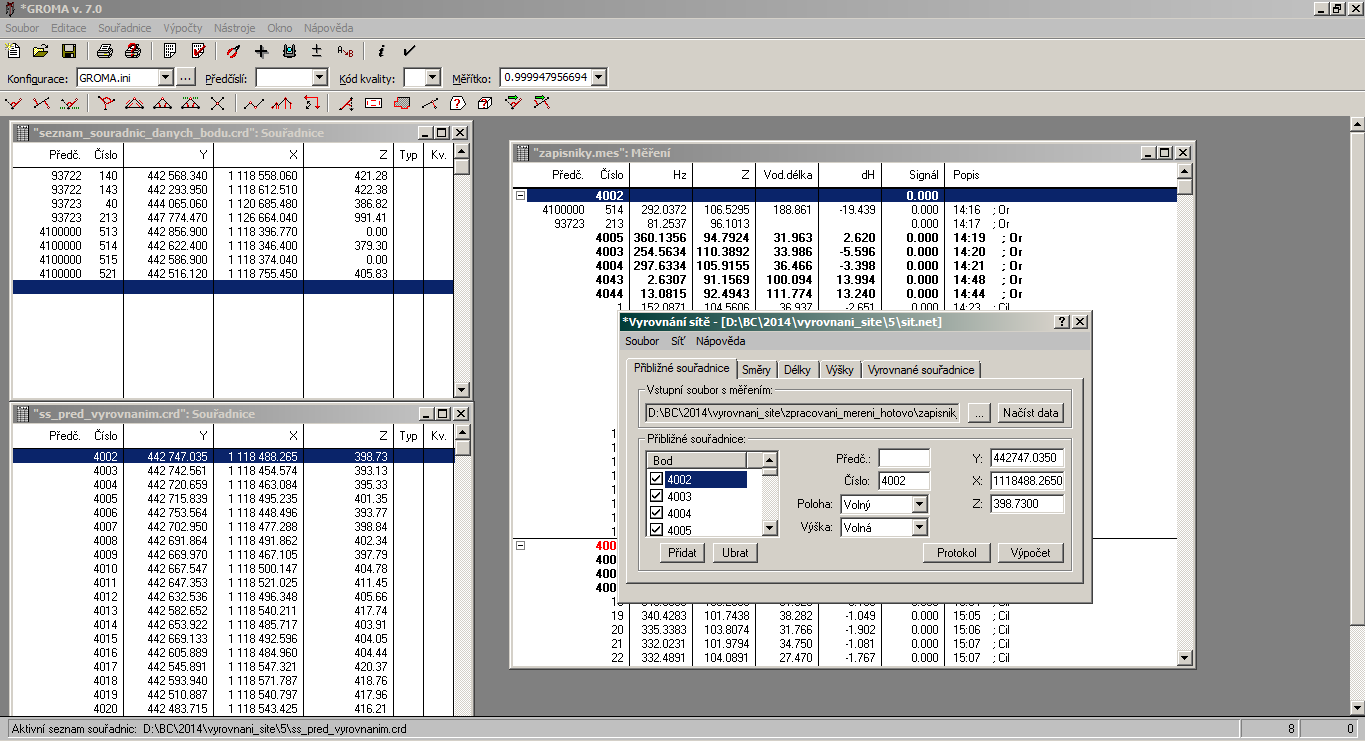
Task: Click the red-marked second printer icon
Action: pos(132,51)
